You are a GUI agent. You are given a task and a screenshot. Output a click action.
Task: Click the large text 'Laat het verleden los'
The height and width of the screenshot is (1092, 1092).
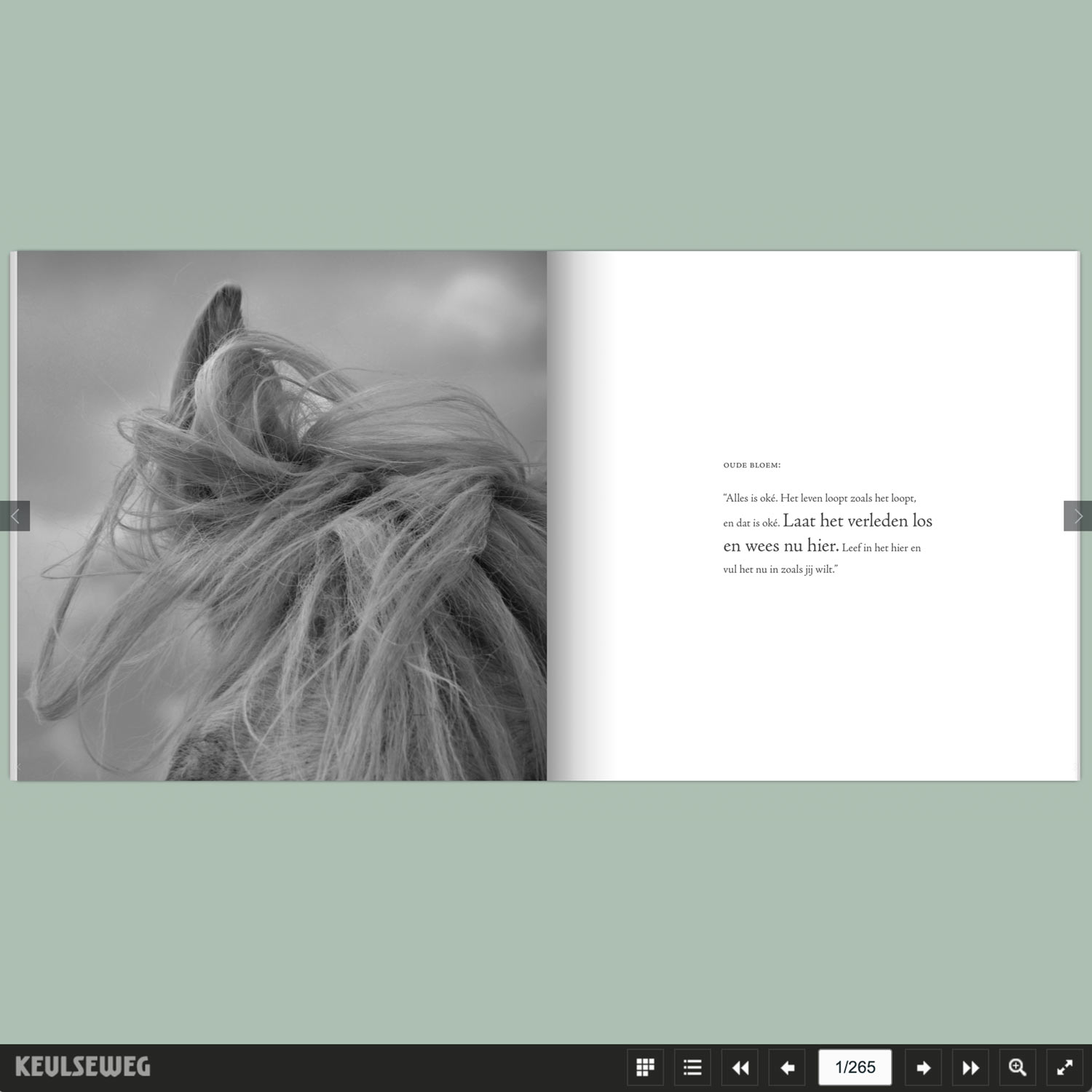click(x=857, y=521)
